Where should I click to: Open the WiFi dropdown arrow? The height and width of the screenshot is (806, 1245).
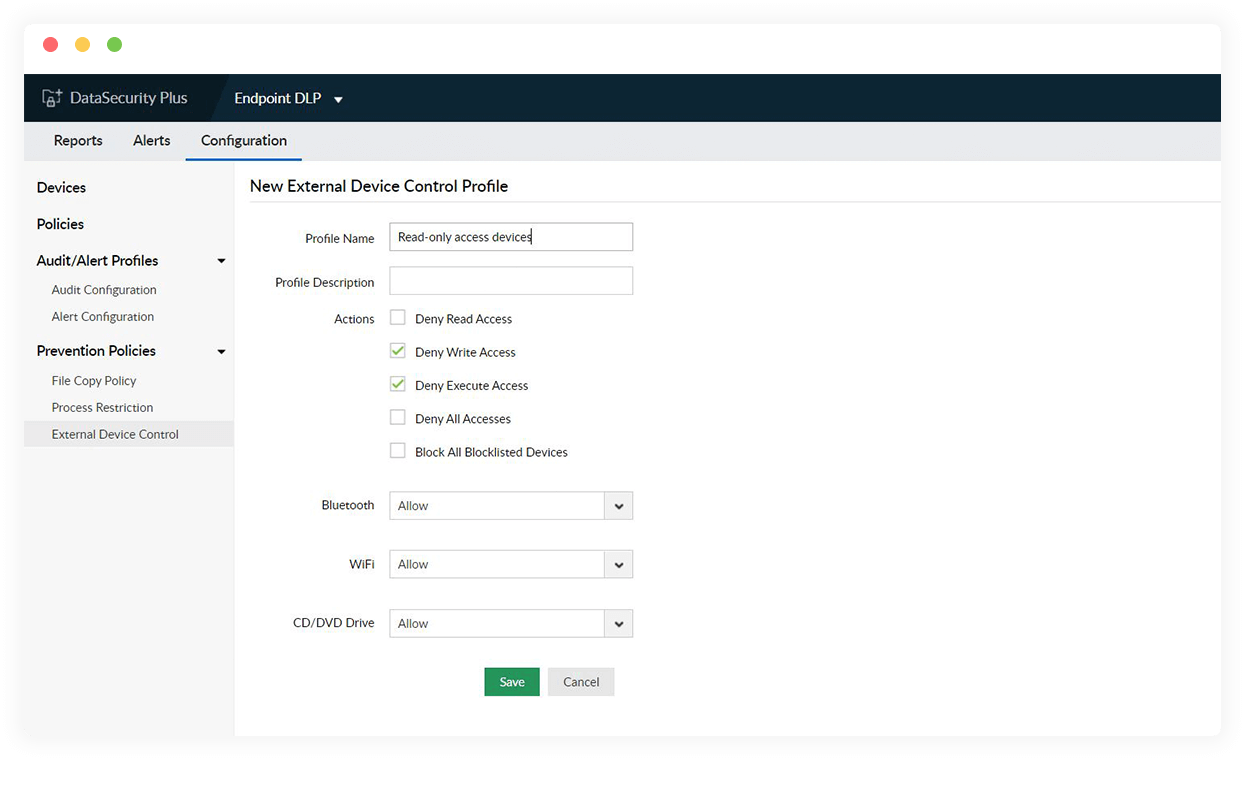tap(619, 564)
